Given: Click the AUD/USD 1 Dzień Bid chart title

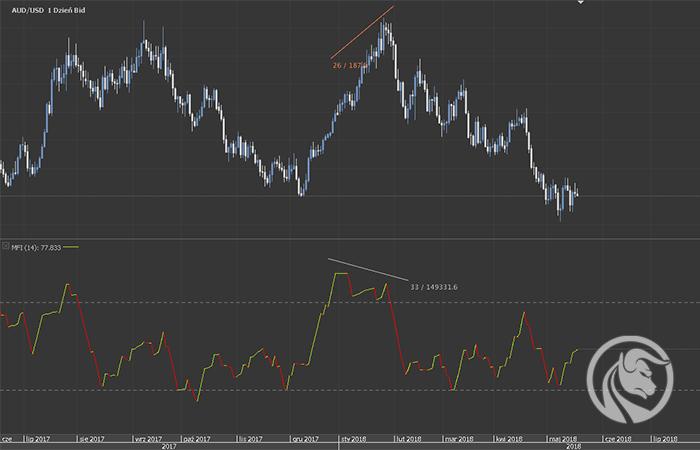Looking at the screenshot, I should 48,10.
